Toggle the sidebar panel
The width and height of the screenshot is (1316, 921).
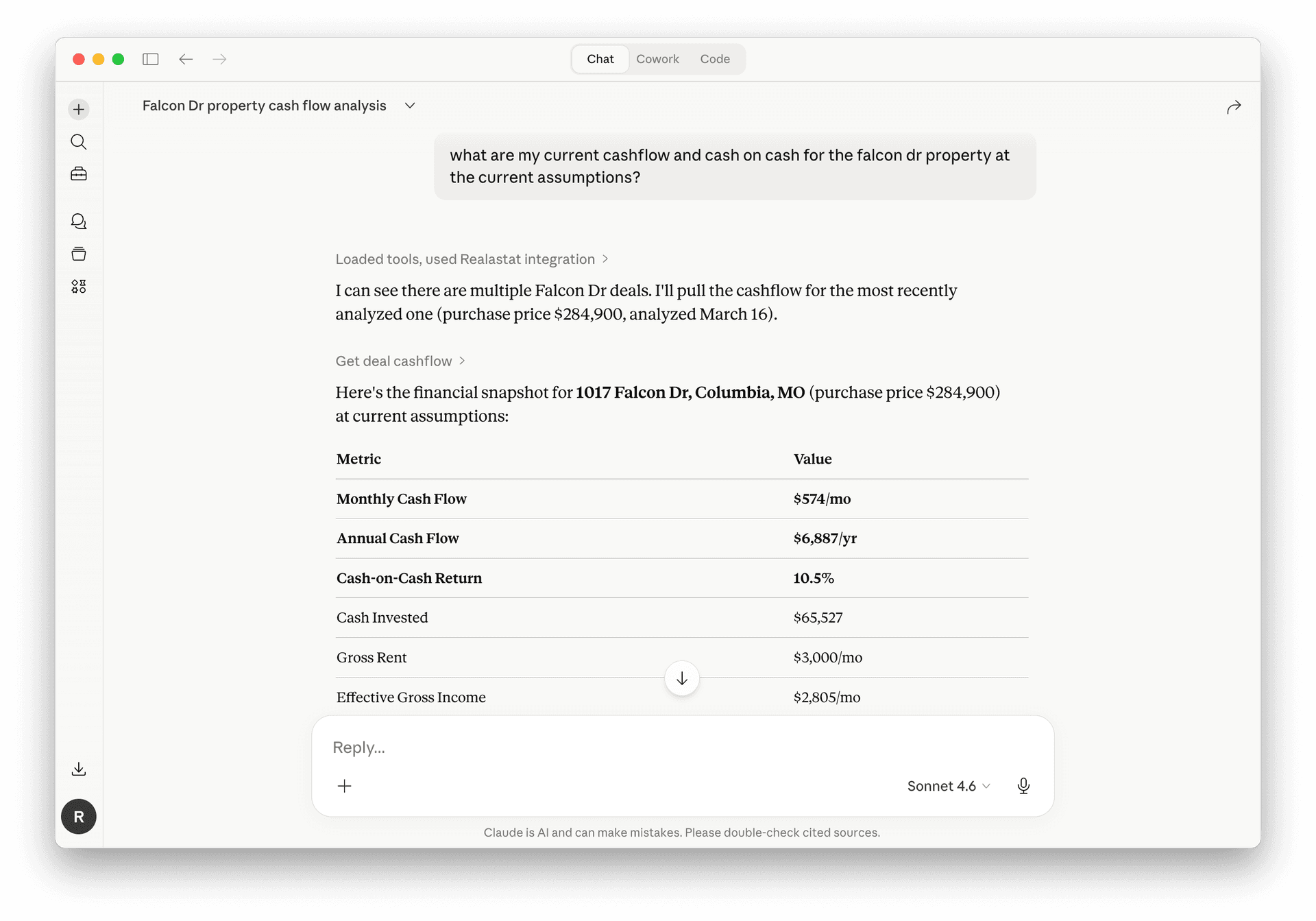(x=151, y=60)
